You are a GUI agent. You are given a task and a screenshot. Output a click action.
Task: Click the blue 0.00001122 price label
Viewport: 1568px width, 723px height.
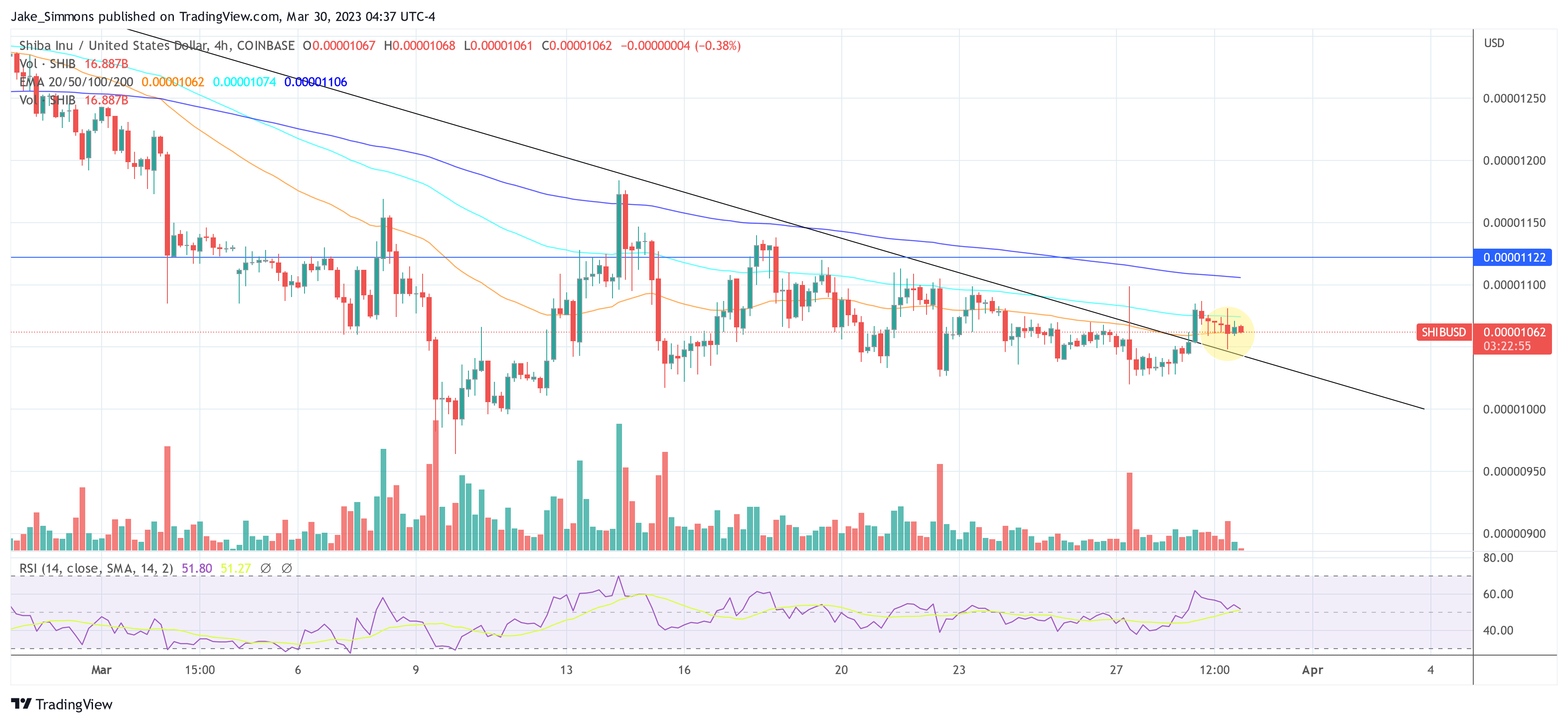pyautogui.click(x=1513, y=257)
